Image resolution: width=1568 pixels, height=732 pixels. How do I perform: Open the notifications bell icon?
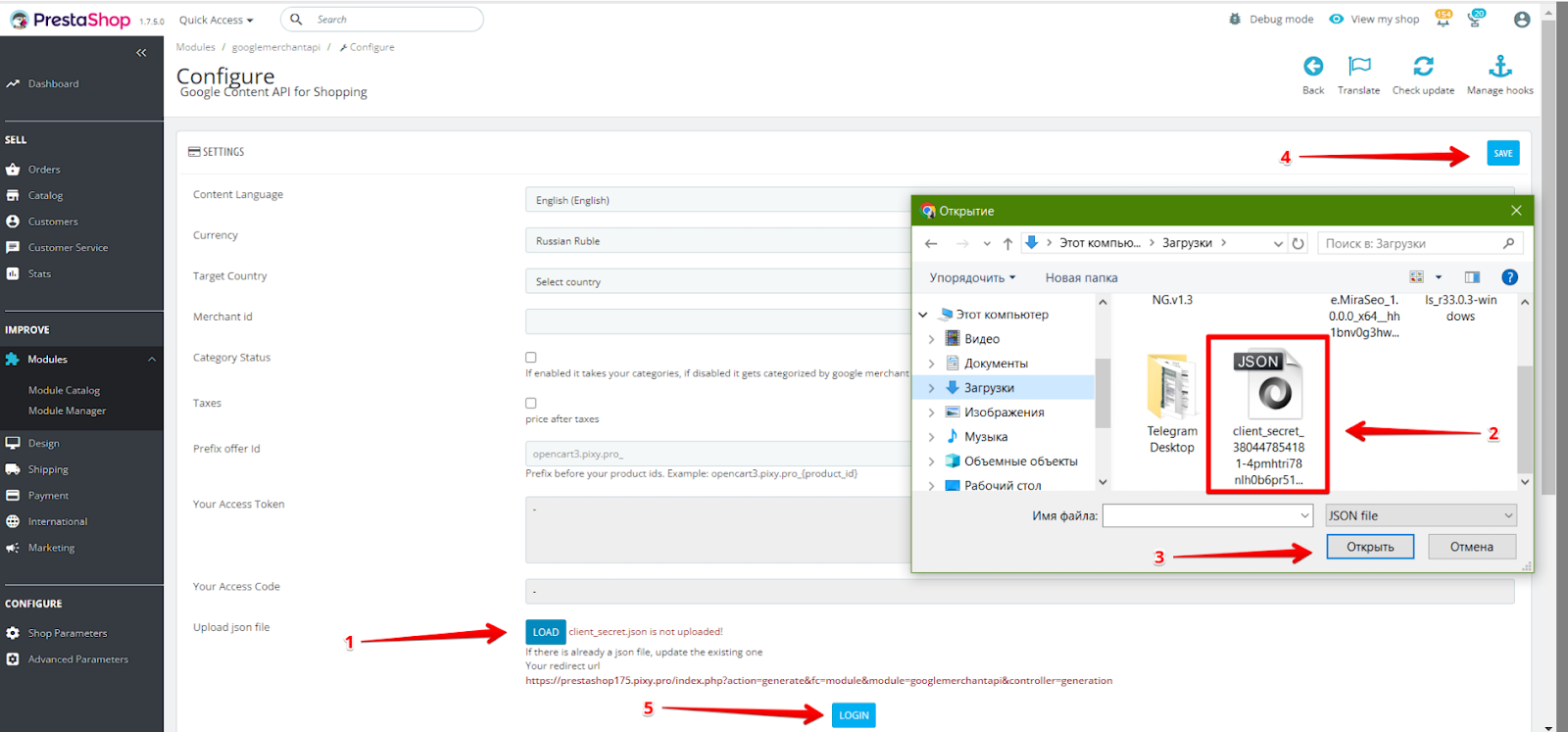[x=1444, y=19]
